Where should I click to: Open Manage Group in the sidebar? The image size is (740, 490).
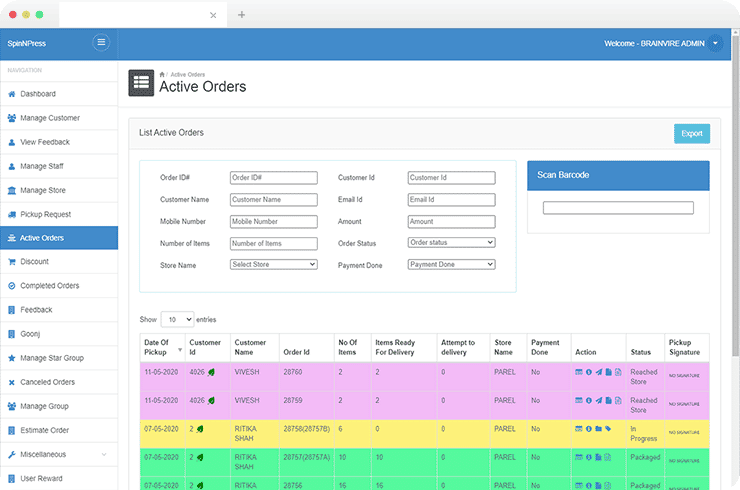click(x=59, y=406)
